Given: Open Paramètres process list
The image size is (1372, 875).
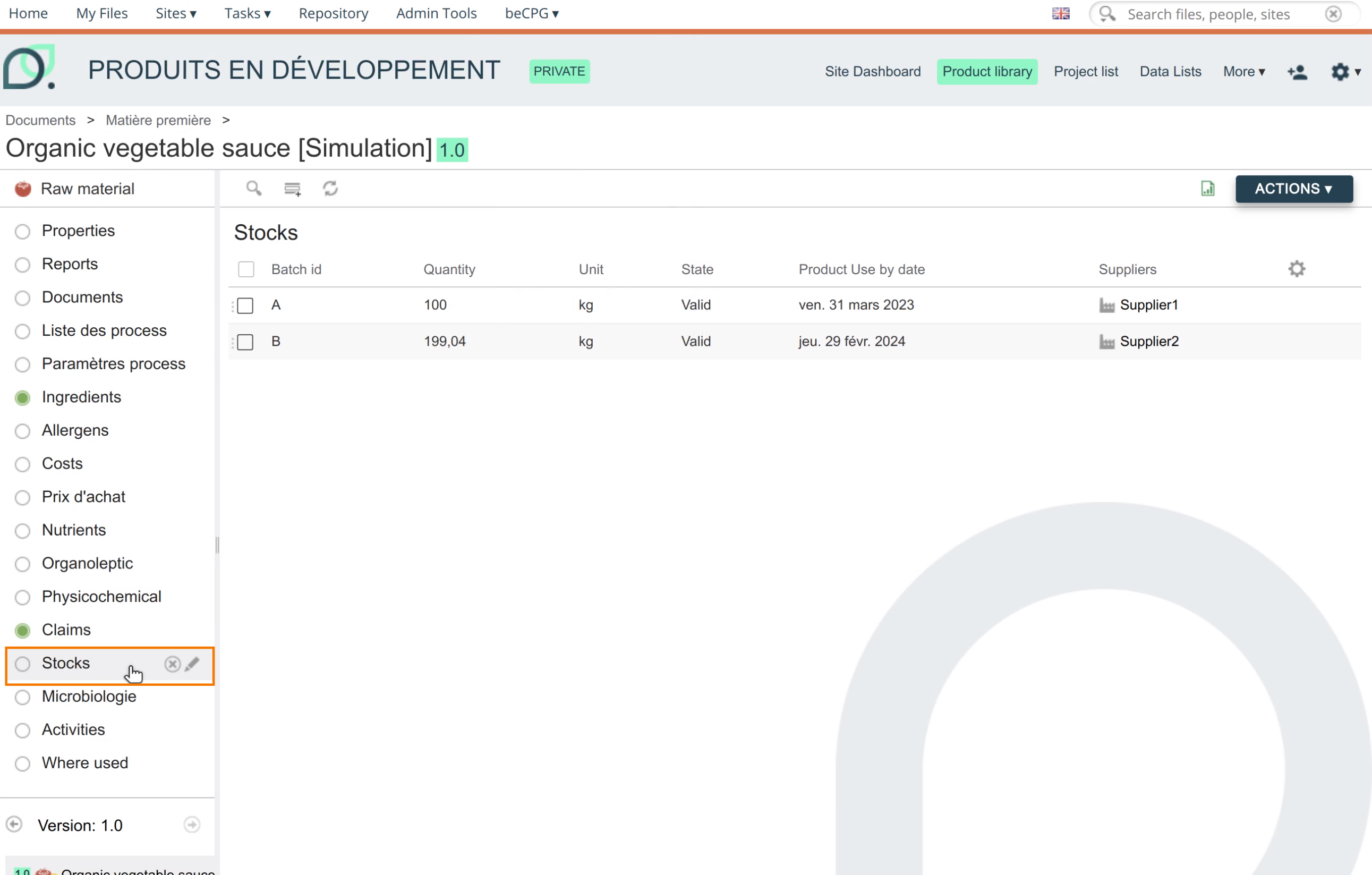Looking at the screenshot, I should pyautogui.click(x=113, y=364).
